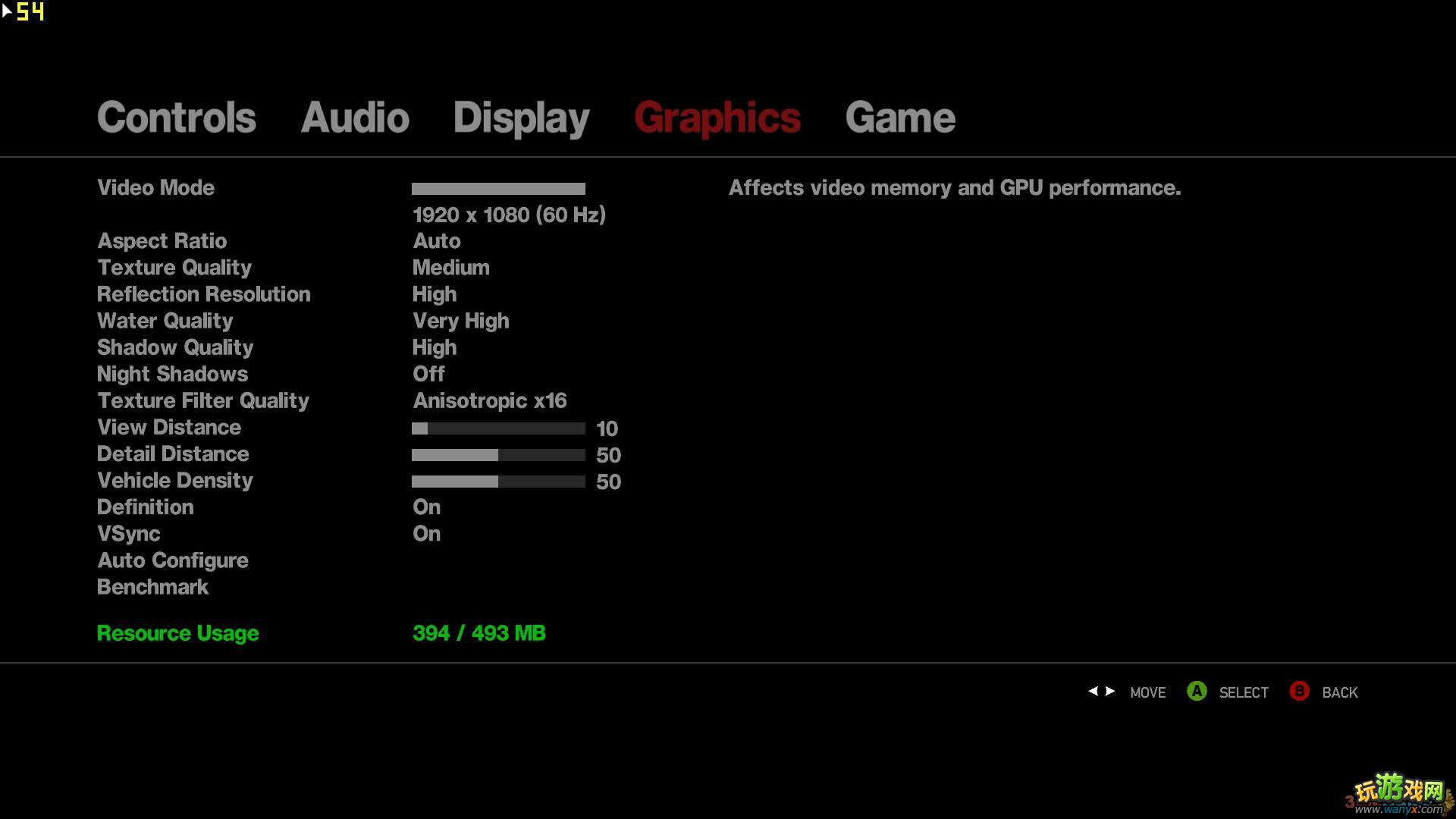Click Benchmark button
This screenshot has width=1456, height=819.
coord(152,587)
